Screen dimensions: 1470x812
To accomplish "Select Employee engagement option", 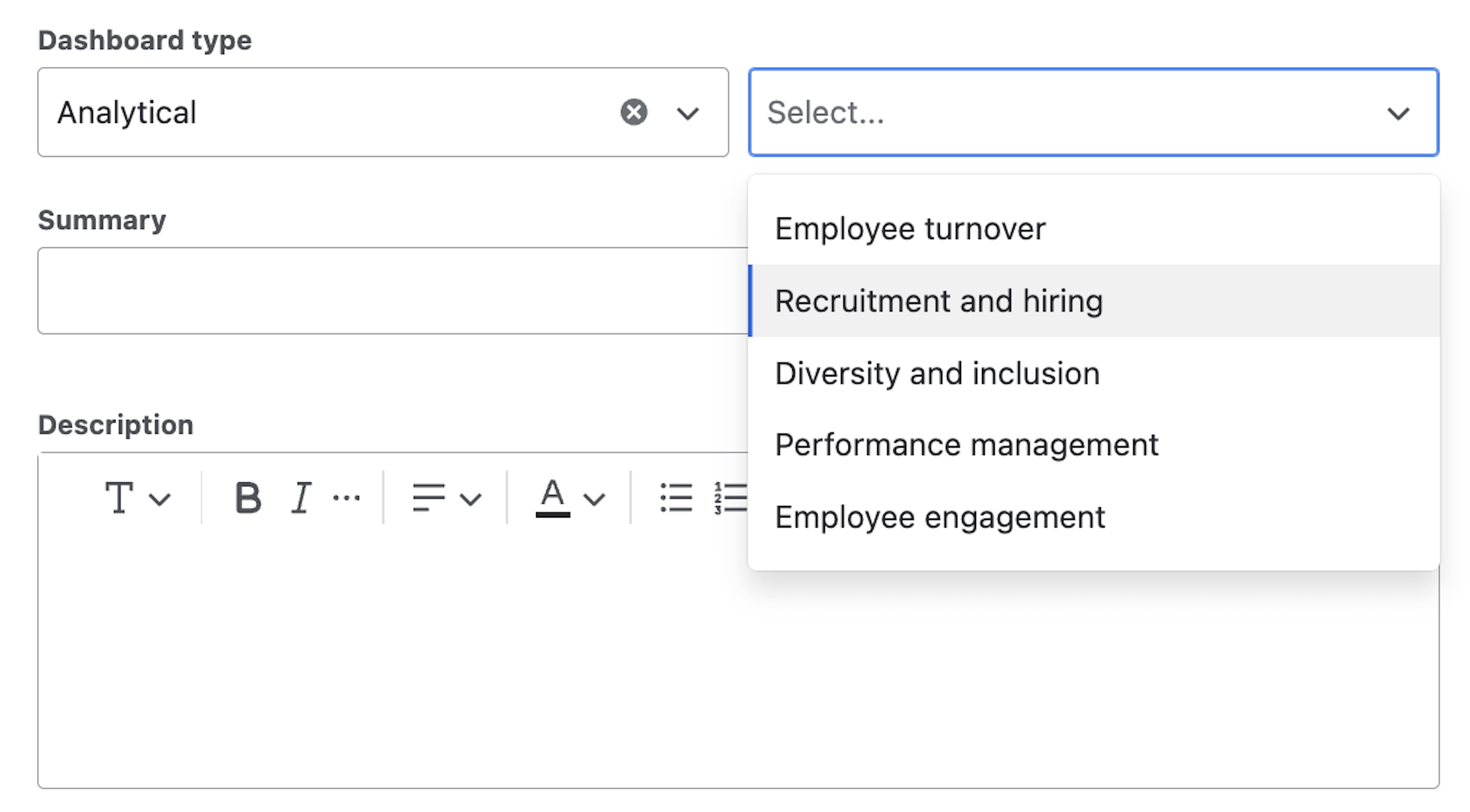I will tap(939, 517).
